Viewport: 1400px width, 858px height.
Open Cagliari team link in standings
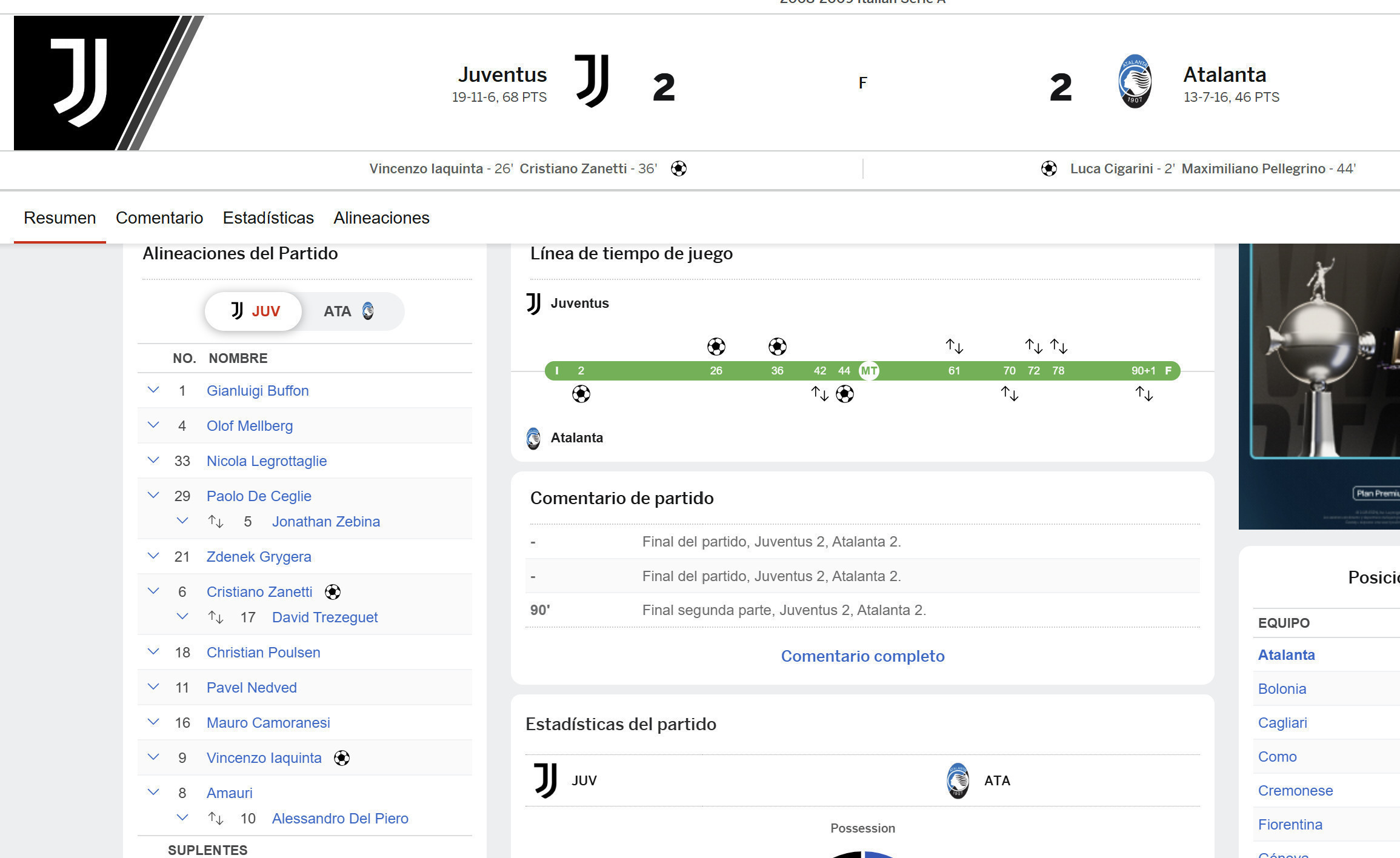(x=1282, y=723)
